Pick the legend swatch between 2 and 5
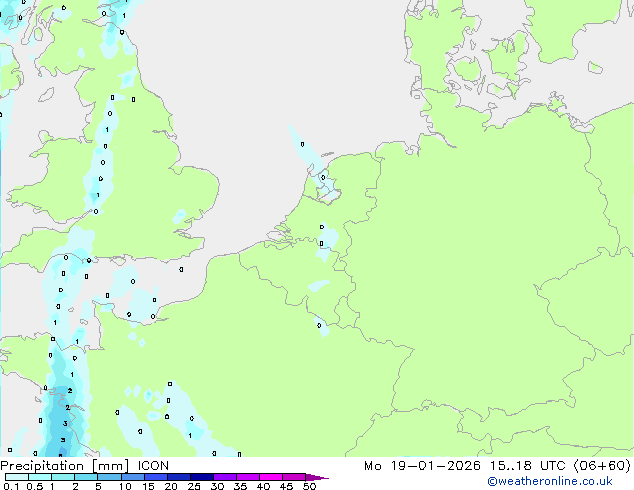The image size is (634, 490). 86,477
